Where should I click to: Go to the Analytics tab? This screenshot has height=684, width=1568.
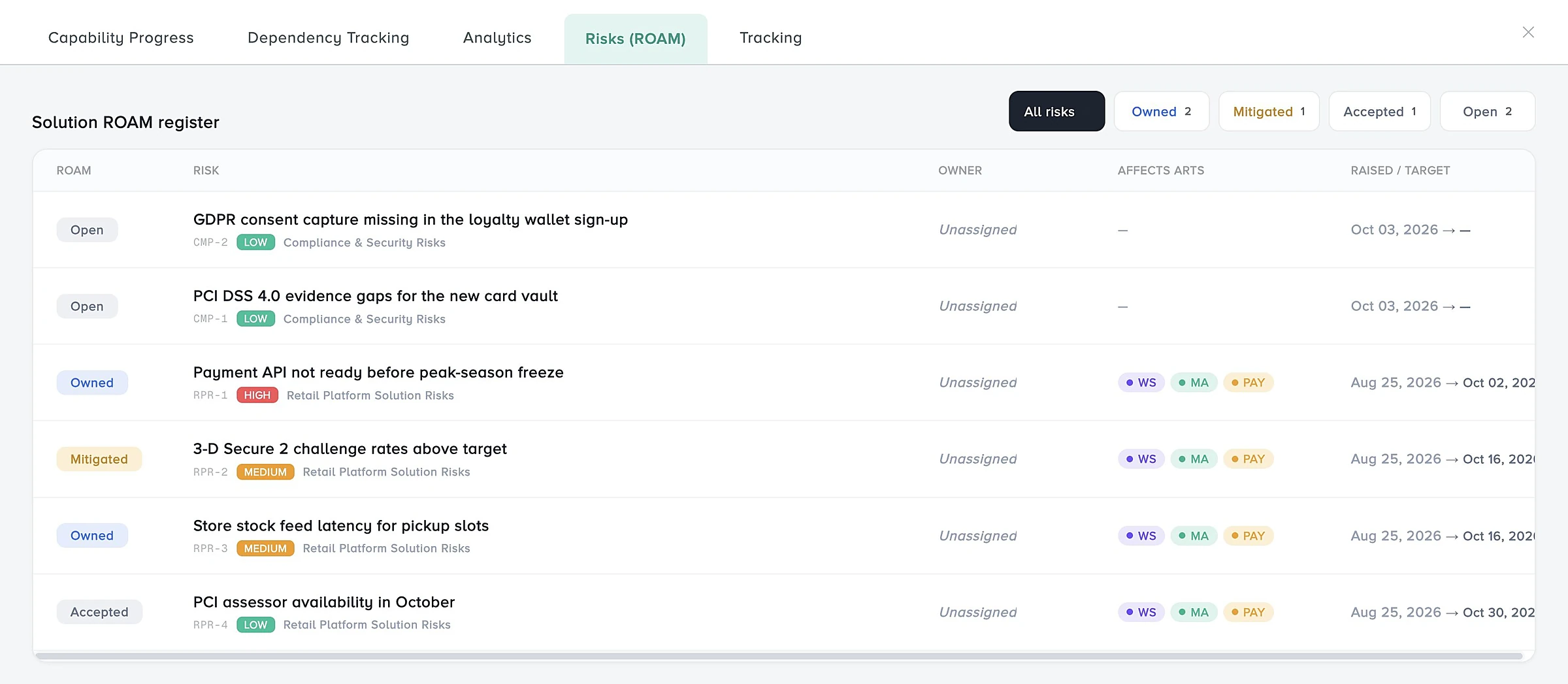pyautogui.click(x=497, y=38)
